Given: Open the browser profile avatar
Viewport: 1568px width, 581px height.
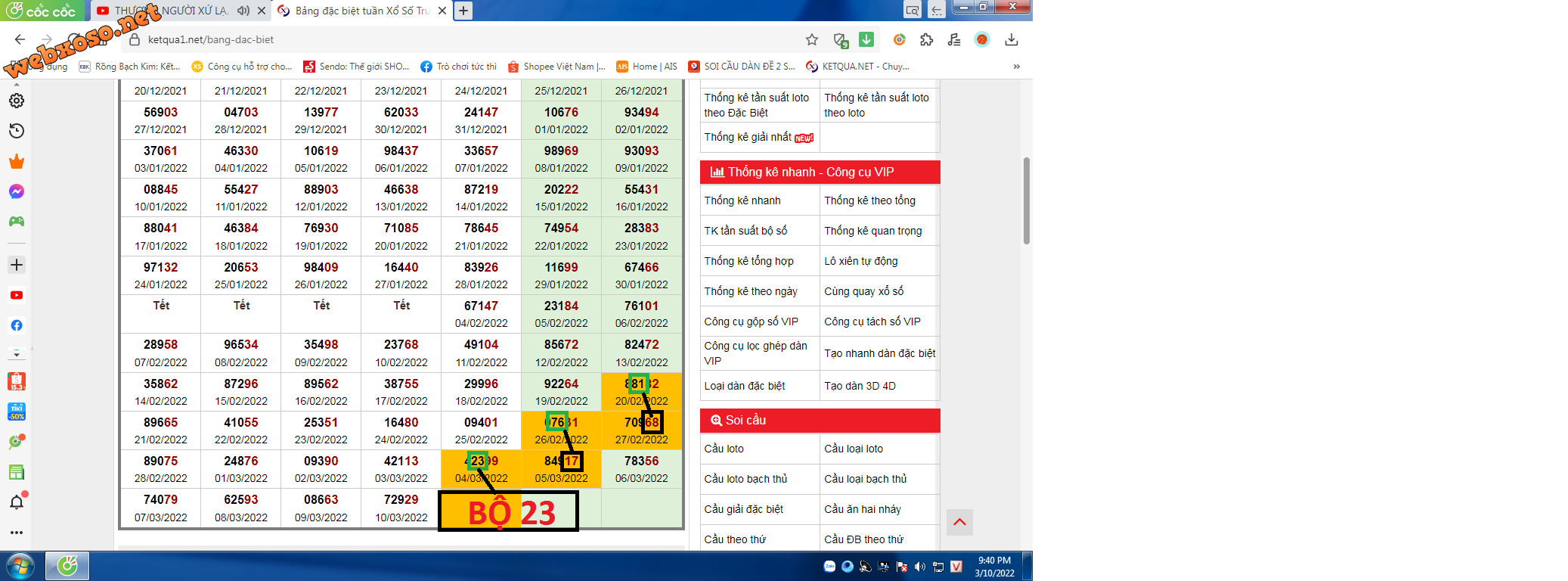Looking at the screenshot, I should click(982, 39).
